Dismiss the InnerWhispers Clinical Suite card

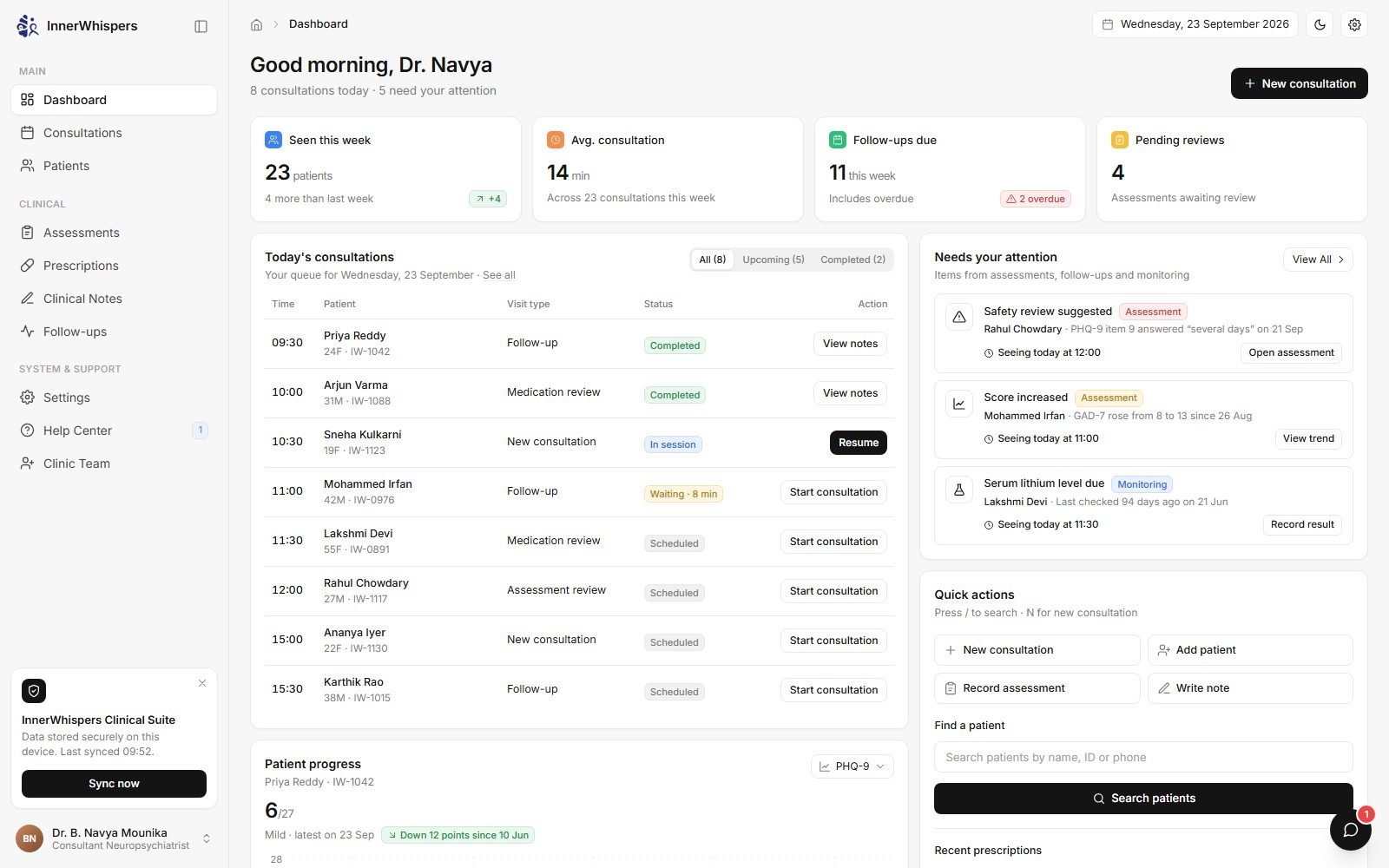coord(202,683)
